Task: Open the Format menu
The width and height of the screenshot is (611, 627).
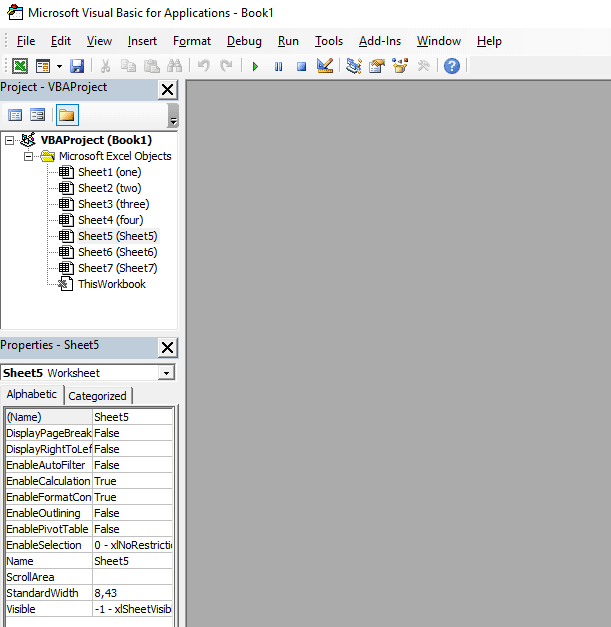Action: click(192, 41)
